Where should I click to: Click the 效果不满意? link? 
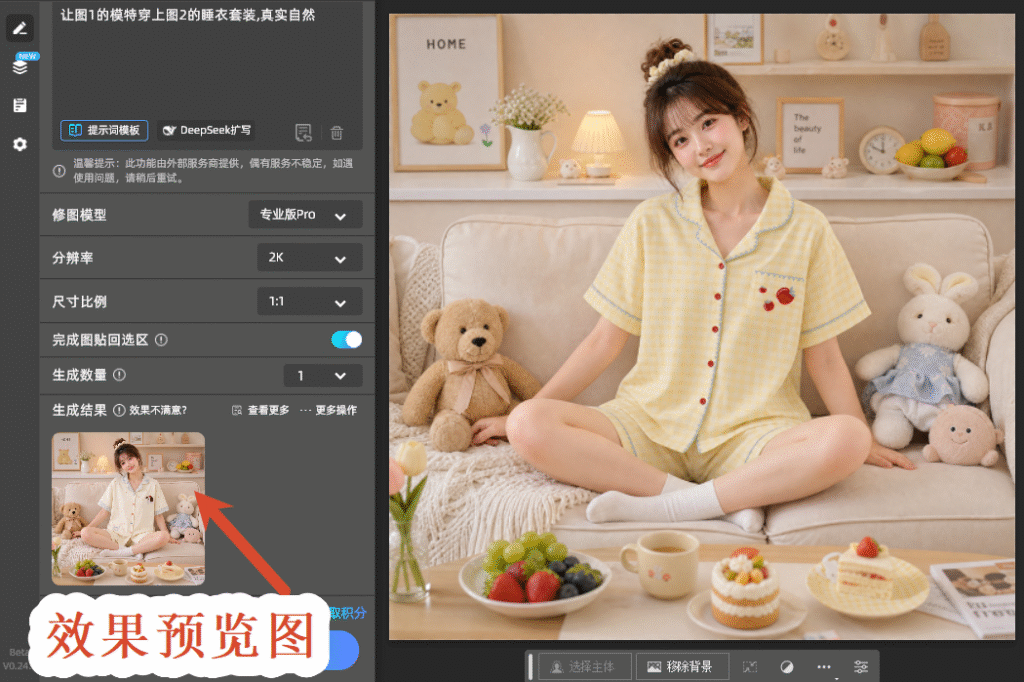click(158, 410)
